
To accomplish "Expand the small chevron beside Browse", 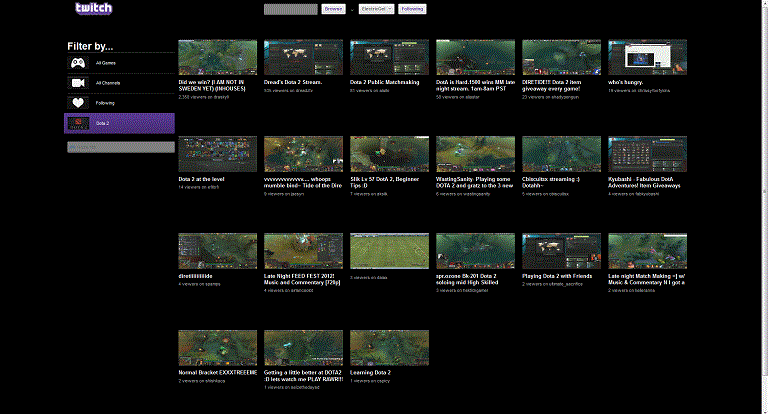I will pyautogui.click(x=352, y=10).
